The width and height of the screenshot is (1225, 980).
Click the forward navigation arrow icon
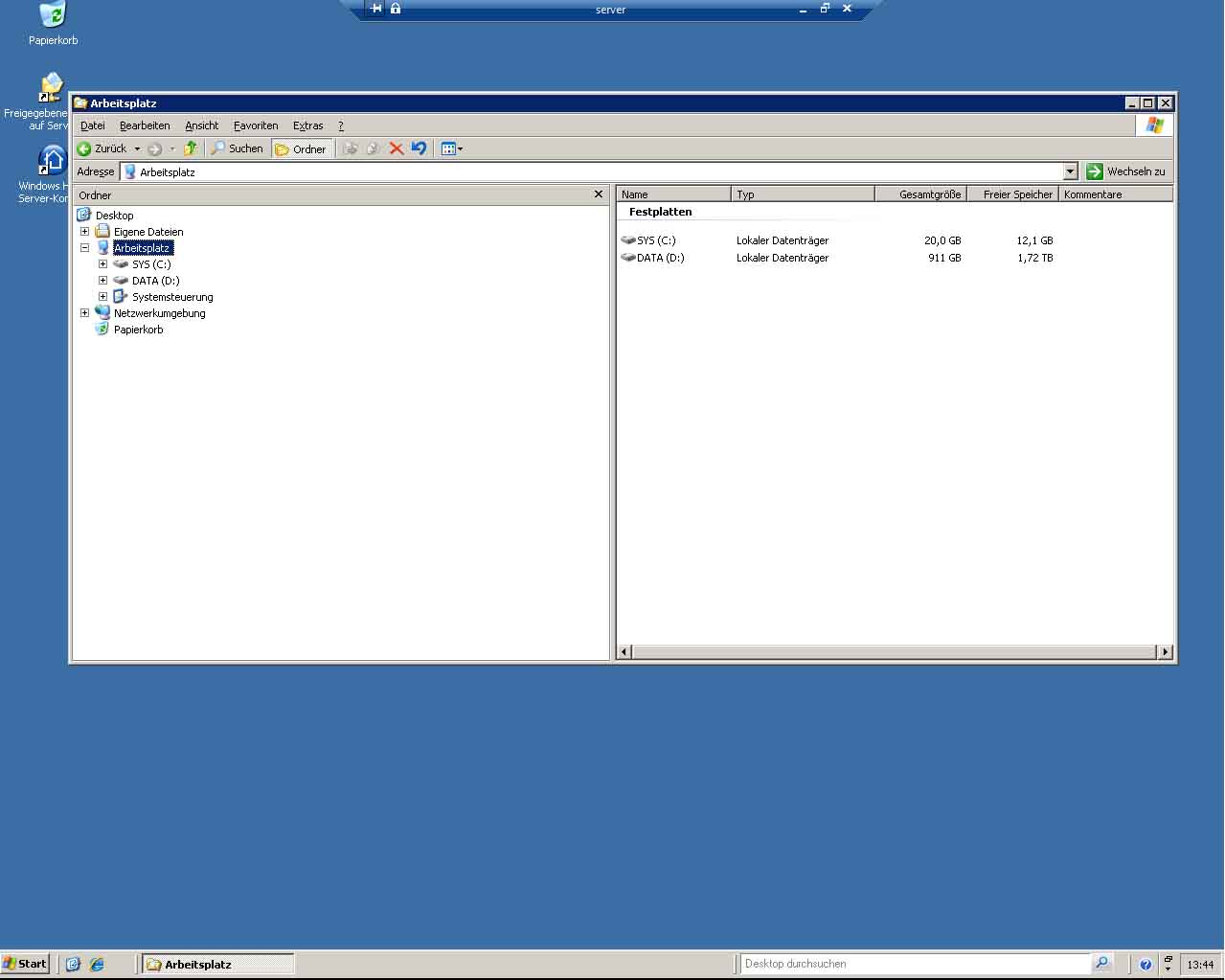154,148
